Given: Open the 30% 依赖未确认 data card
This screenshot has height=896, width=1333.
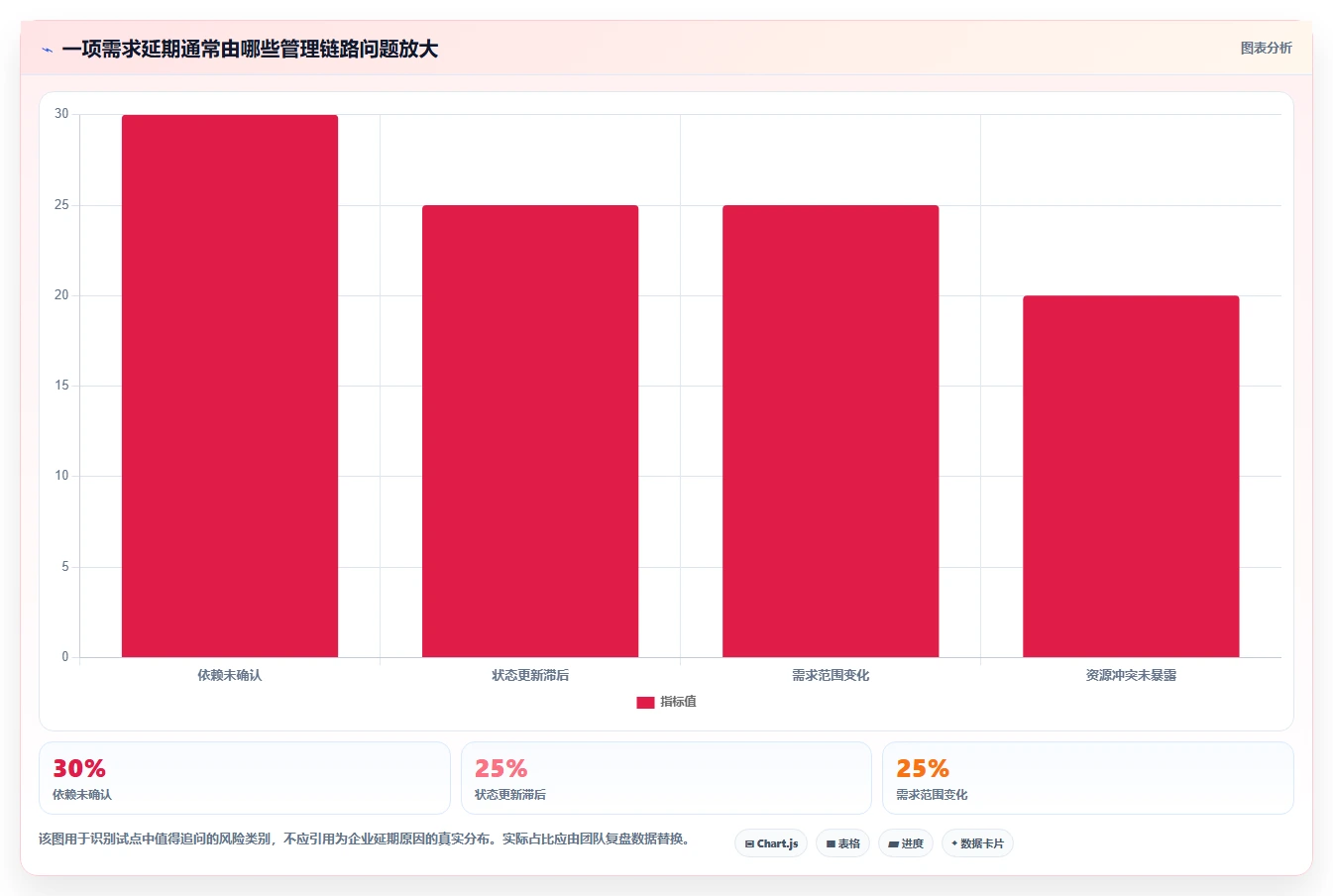Looking at the screenshot, I should click(245, 778).
